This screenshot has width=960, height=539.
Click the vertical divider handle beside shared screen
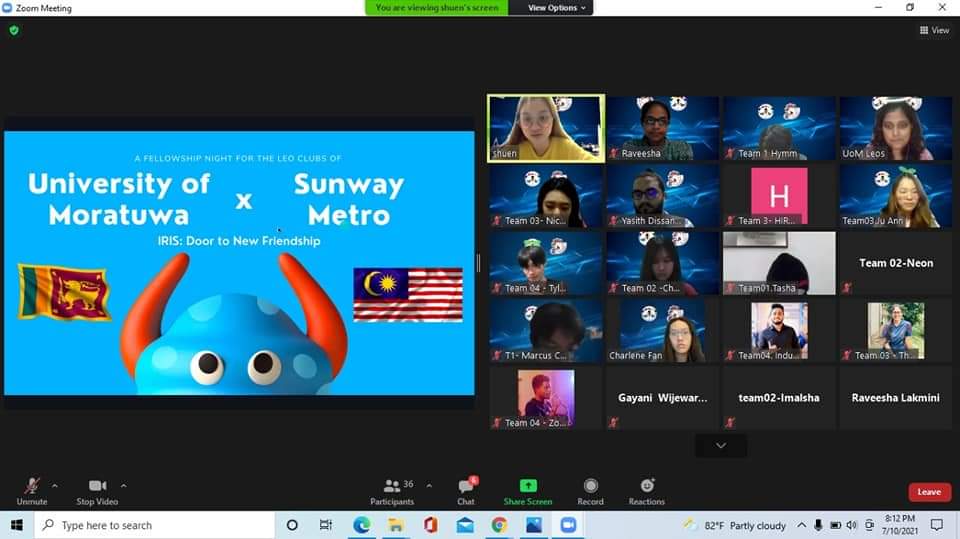(478, 263)
